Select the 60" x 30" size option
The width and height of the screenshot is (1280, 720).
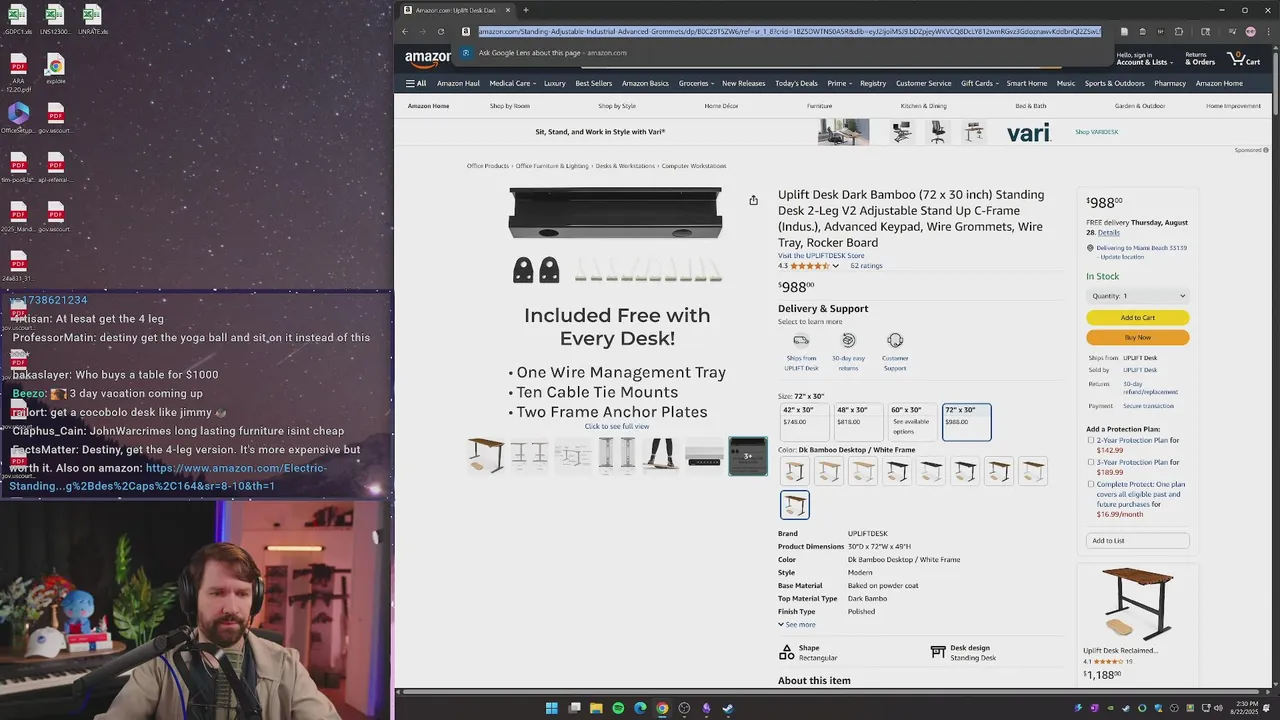pyautogui.click(x=912, y=422)
